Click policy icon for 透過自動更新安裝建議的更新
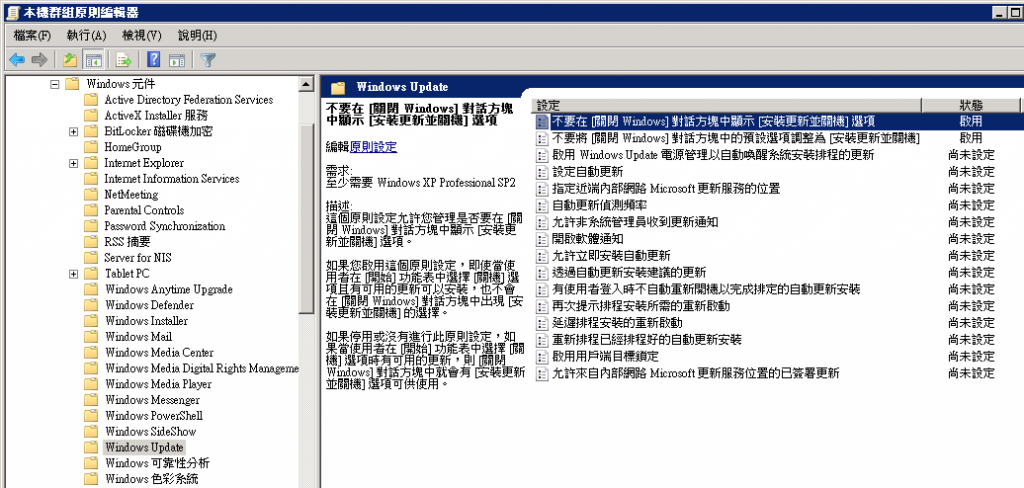The width and height of the screenshot is (1024, 488). click(541, 272)
